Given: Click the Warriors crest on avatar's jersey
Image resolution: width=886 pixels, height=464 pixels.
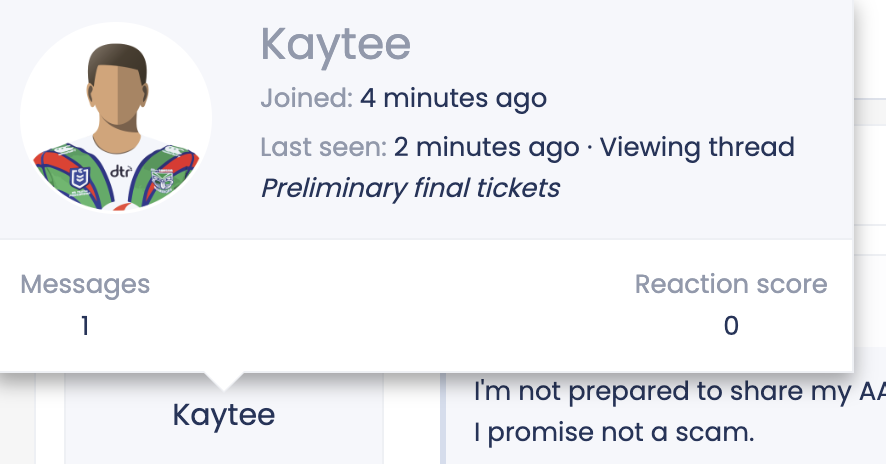Looking at the screenshot, I should pyautogui.click(x=162, y=180).
